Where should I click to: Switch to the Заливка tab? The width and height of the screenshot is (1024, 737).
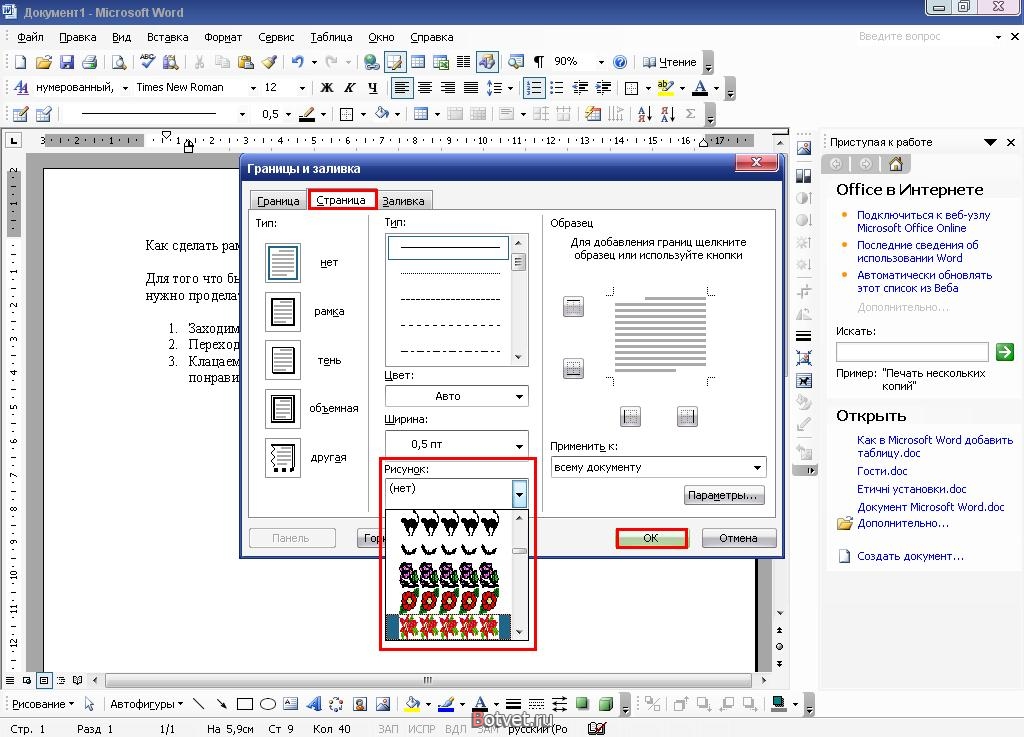(404, 200)
